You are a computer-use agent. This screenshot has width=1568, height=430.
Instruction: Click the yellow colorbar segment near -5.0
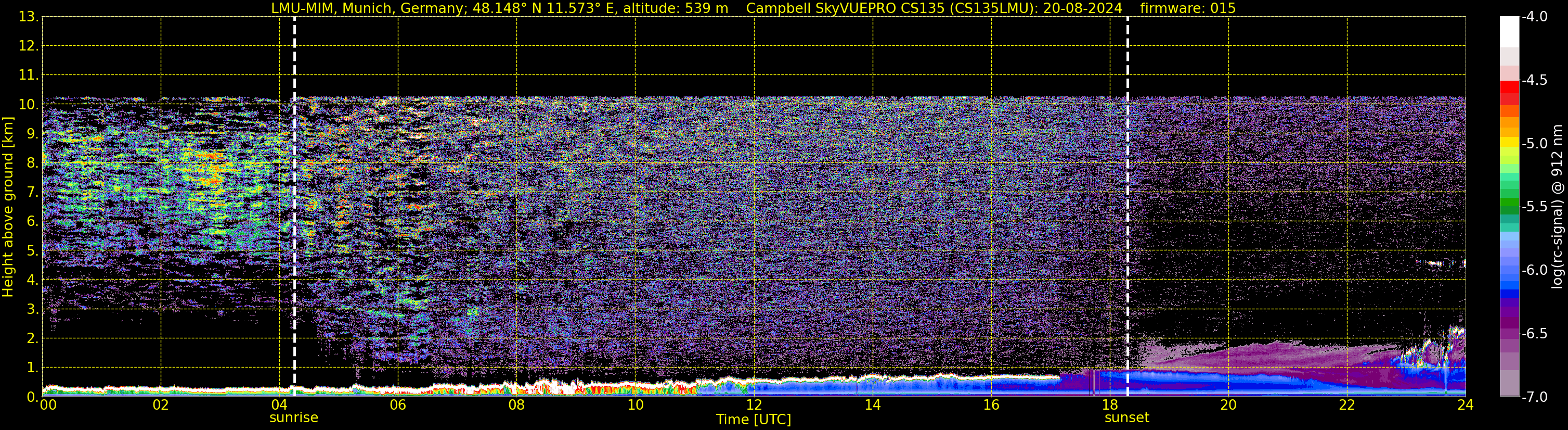1509,142
